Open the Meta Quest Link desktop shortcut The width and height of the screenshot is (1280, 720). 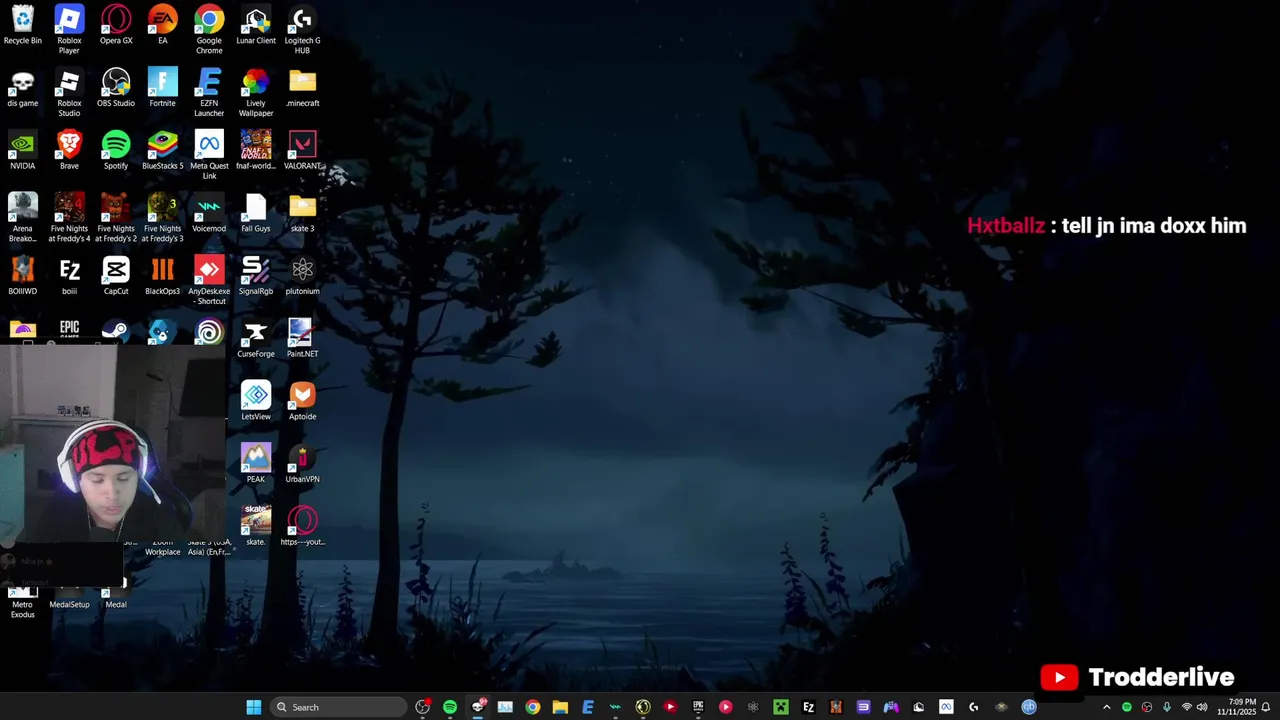point(209,155)
